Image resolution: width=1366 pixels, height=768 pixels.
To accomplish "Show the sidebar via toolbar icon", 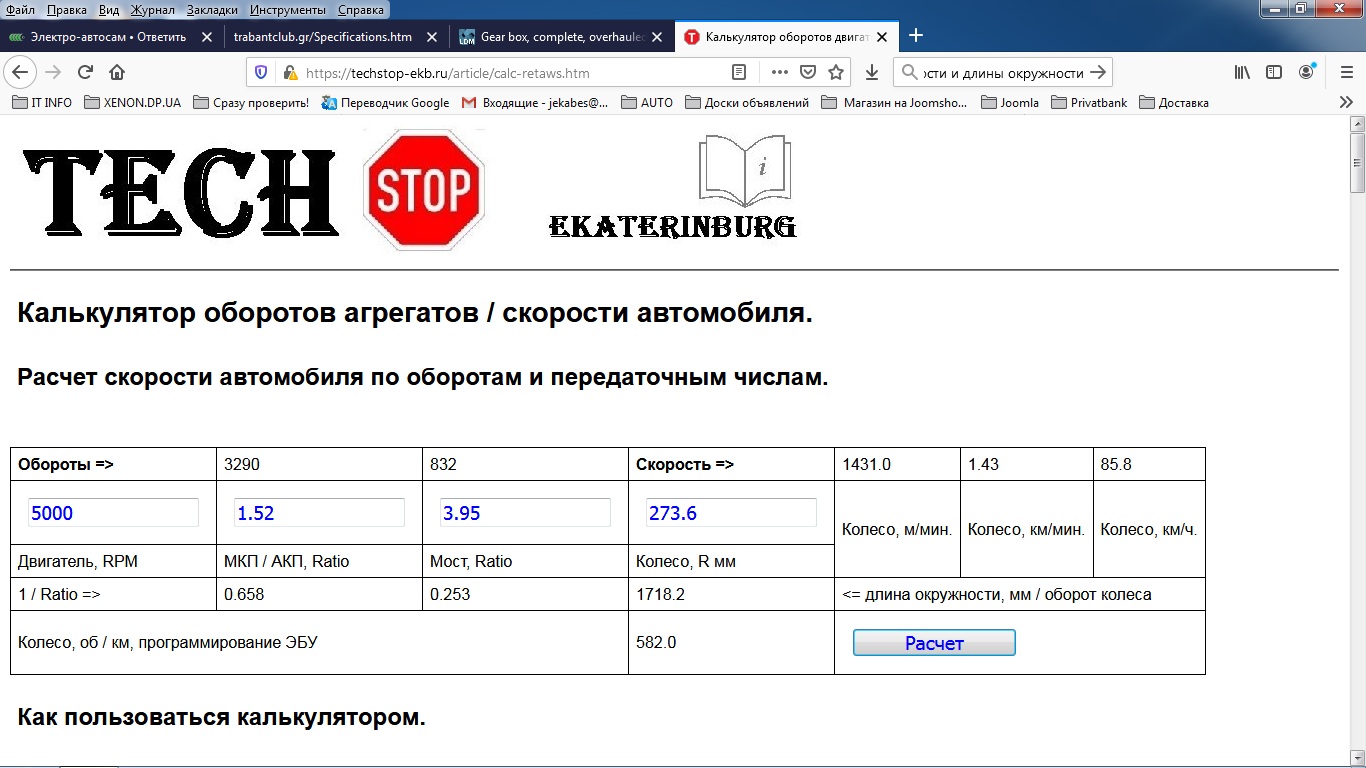I will pos(1274,72).
